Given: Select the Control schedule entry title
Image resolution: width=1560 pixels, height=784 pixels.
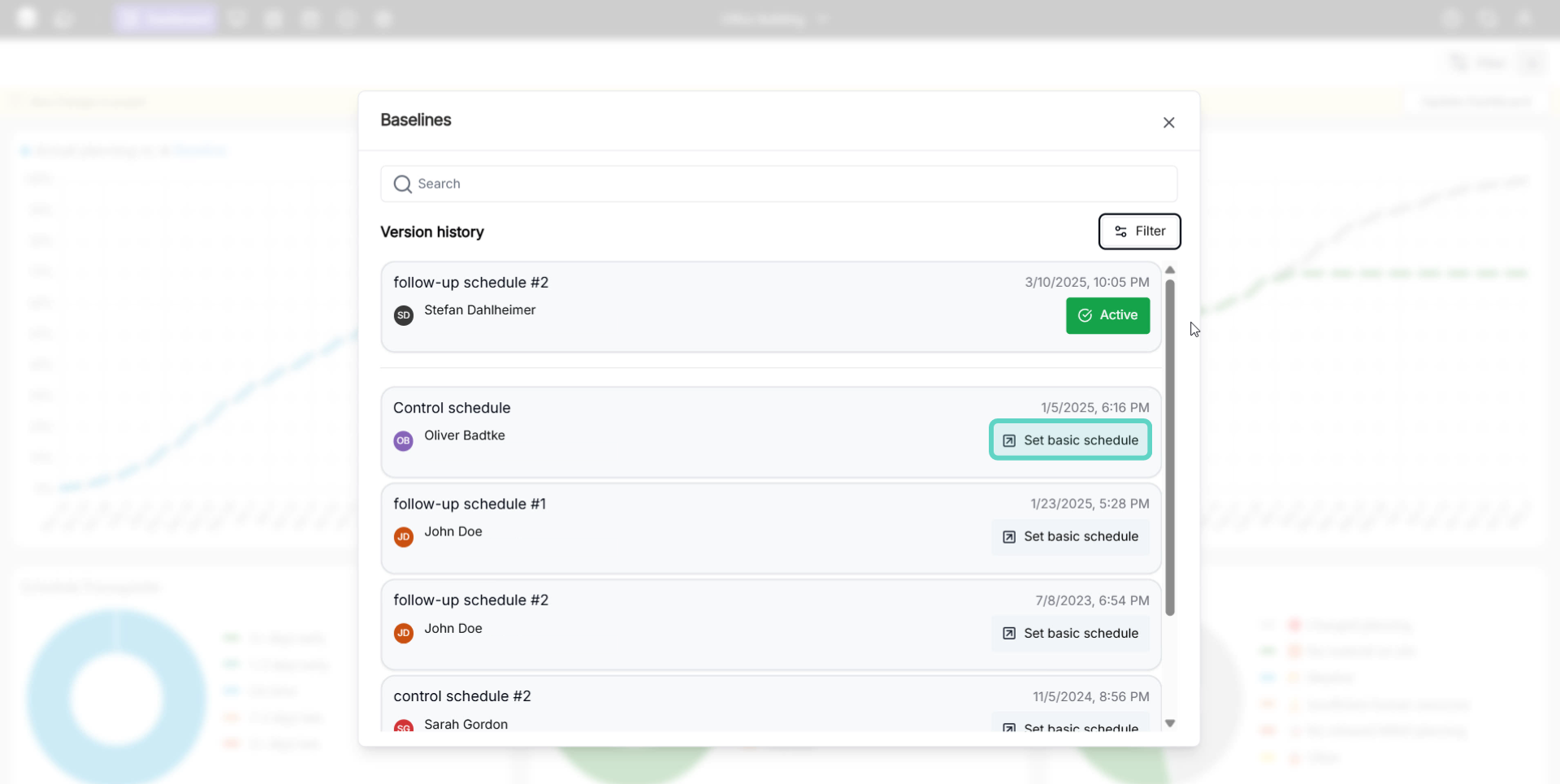Looking at the screenshot, I should (x=452, y=408).
